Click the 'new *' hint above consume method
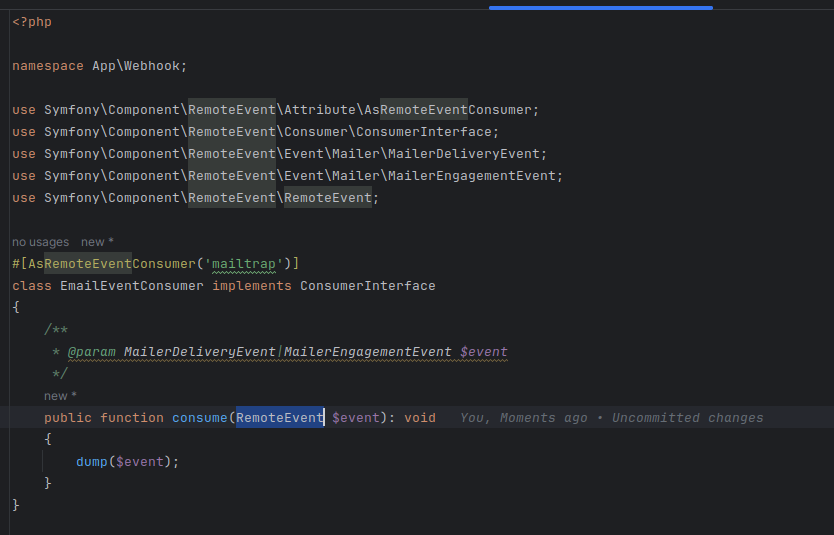This screenshot has height=535, width=834. pos(60,396)
